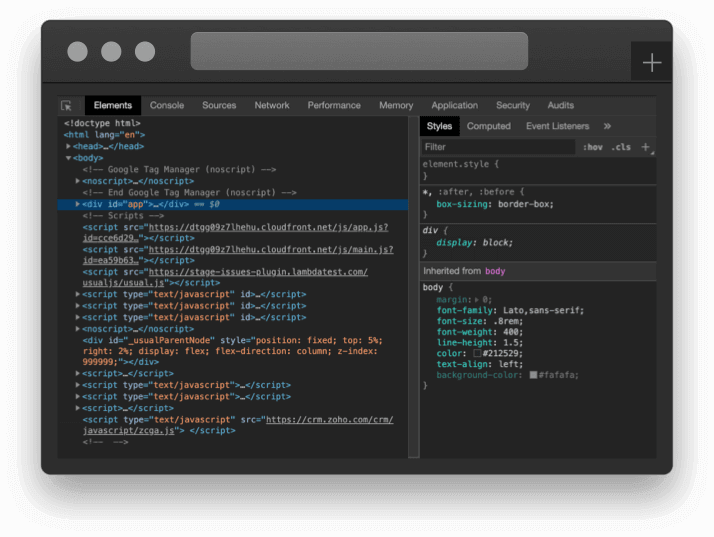This screenshot has height=537, width=714.
Task: Open color picker for #fafafa swatch
Action: pos(533,375)
